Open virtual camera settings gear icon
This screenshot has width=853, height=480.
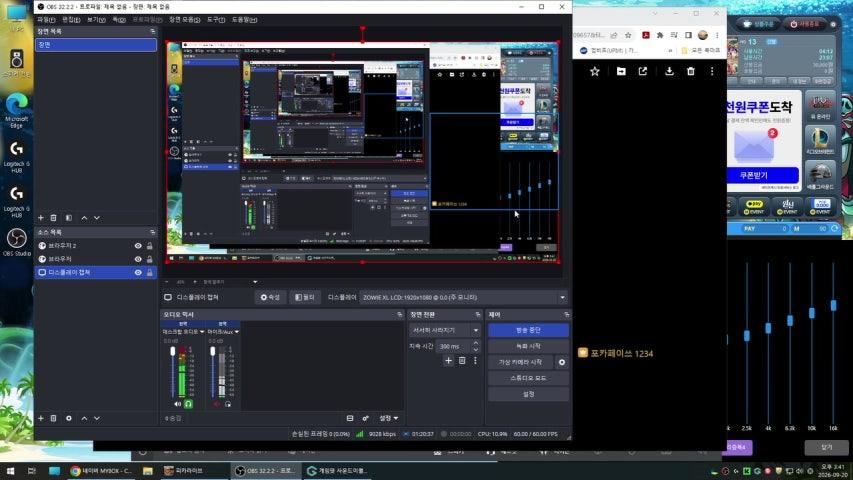point(562,362)
